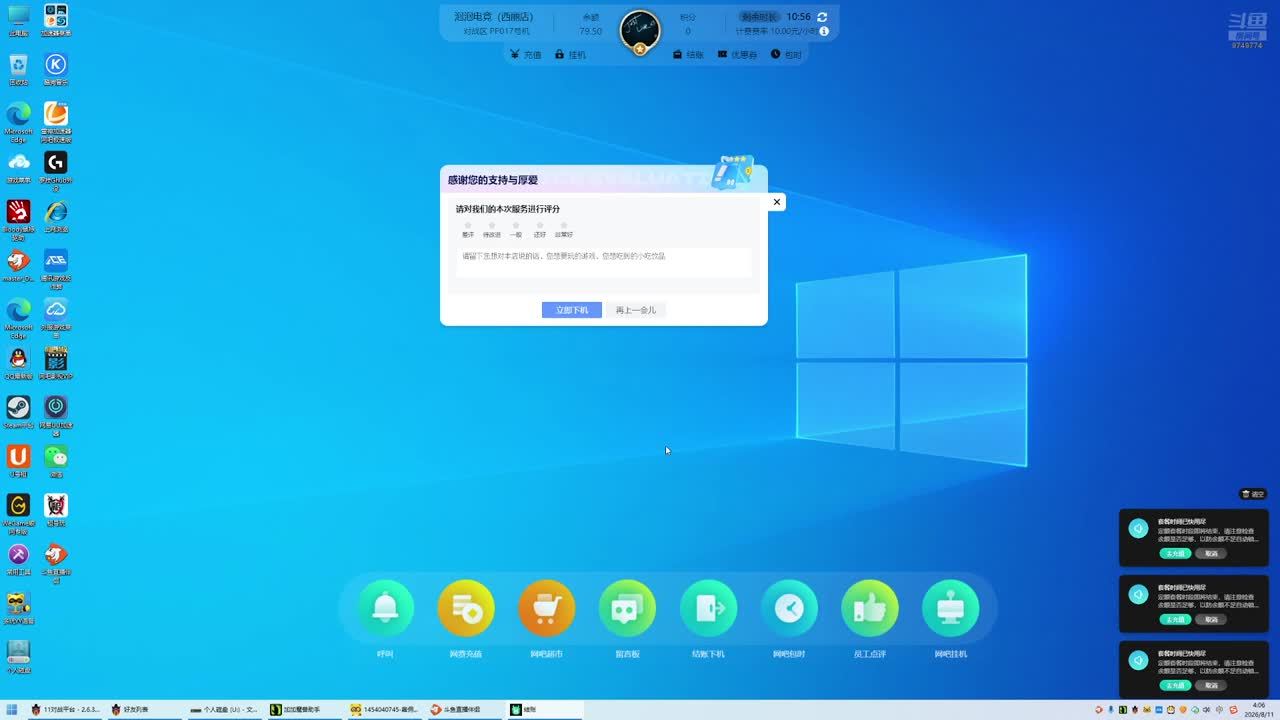Click the 结账下机 checkout icon in dock
This screenshot has height=720, width=1280.
[x=708, y=608]
